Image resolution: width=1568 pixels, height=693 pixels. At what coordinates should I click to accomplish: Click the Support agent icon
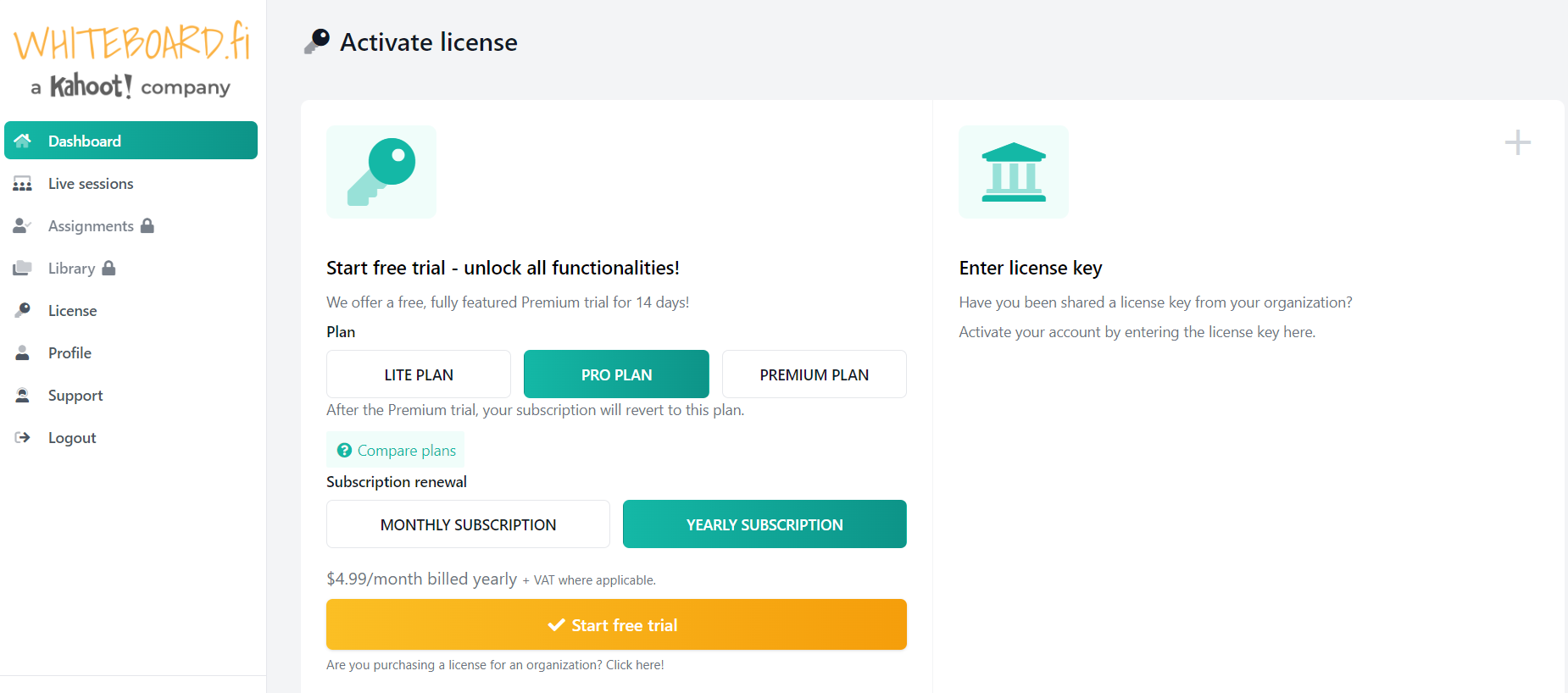pos(23,395)
